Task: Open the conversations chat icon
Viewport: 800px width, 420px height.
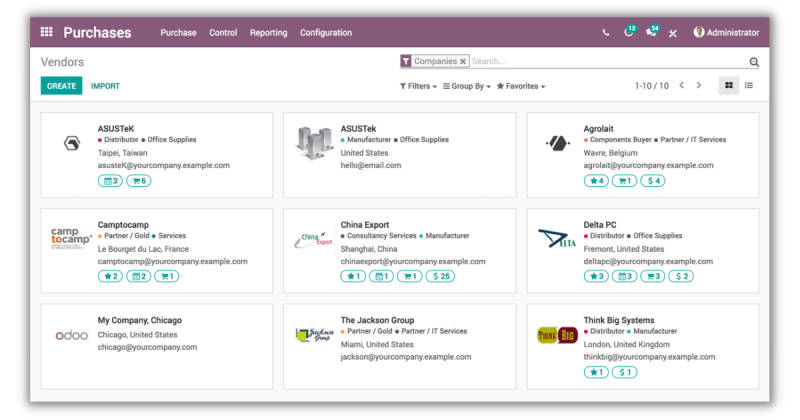Action: [x=652, y=32]
